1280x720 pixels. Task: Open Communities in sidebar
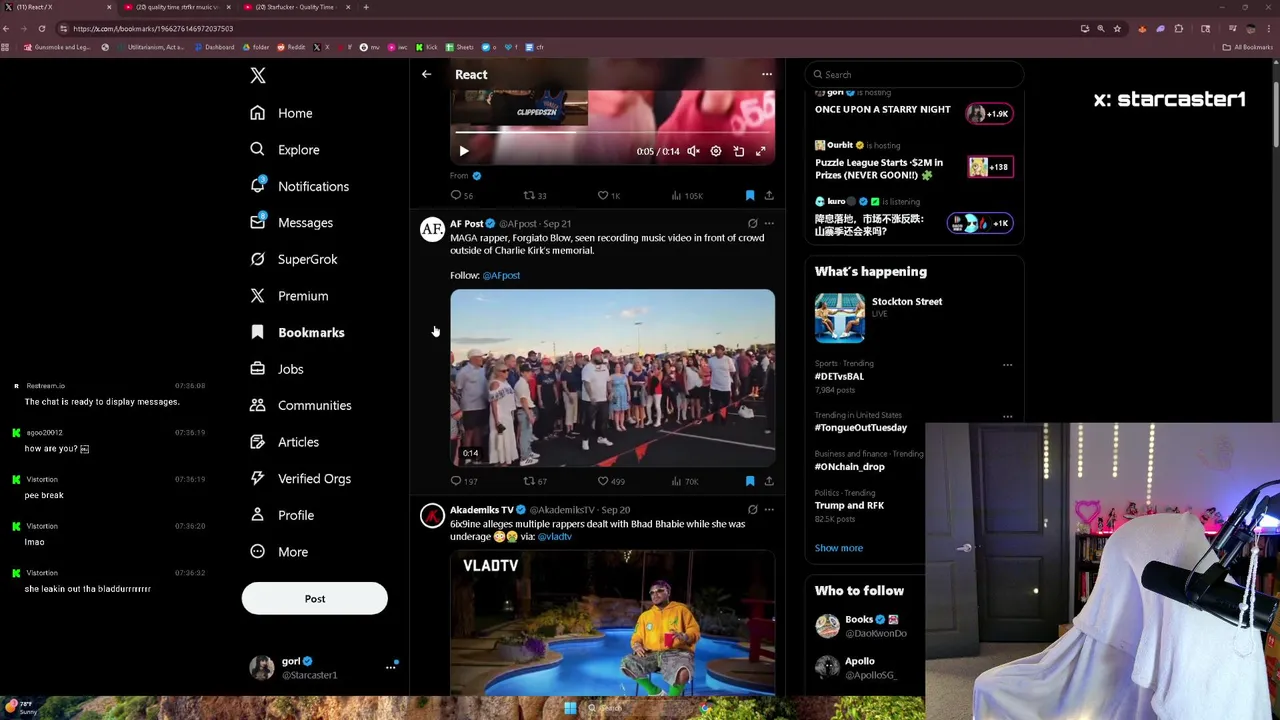pos(300,405)
